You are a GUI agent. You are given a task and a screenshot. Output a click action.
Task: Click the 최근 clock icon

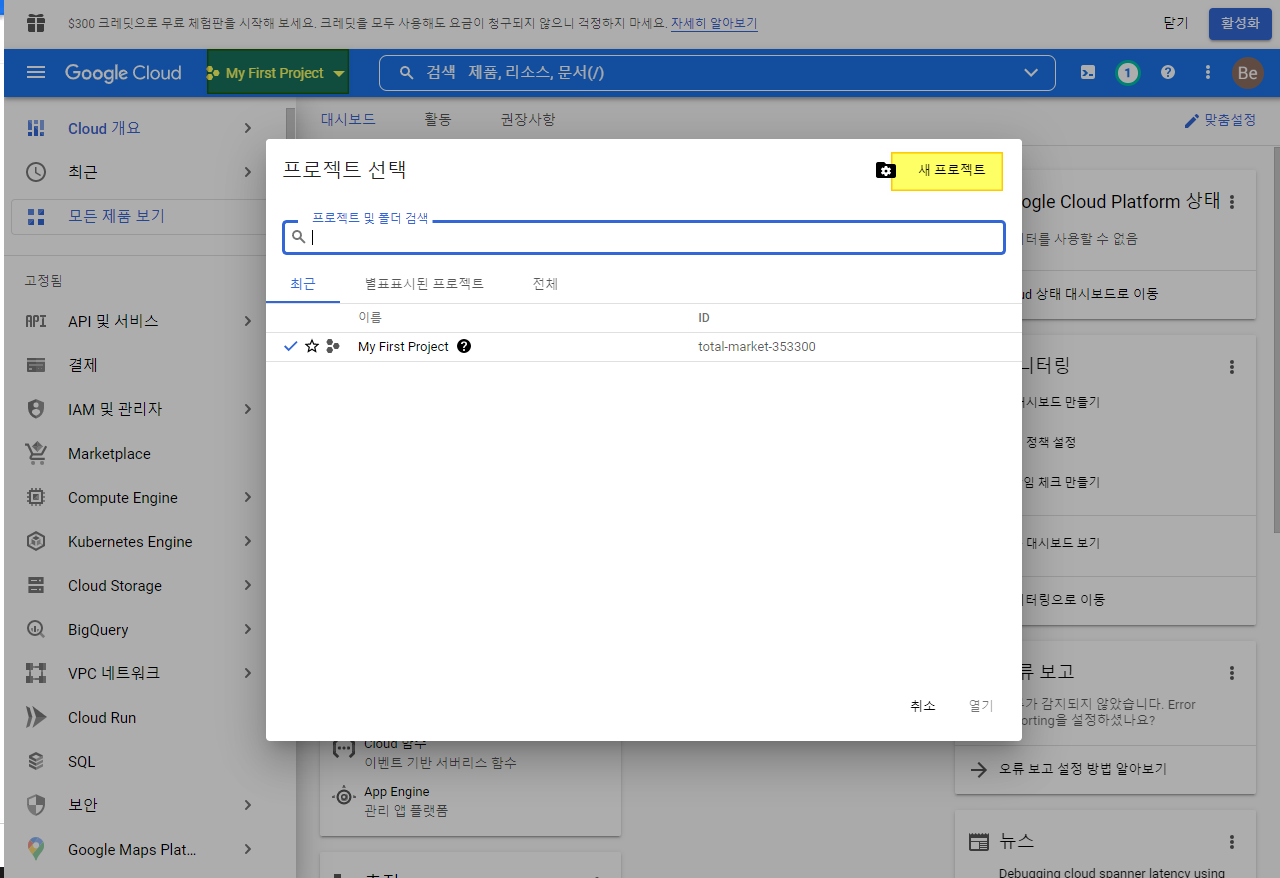point(36,172)
